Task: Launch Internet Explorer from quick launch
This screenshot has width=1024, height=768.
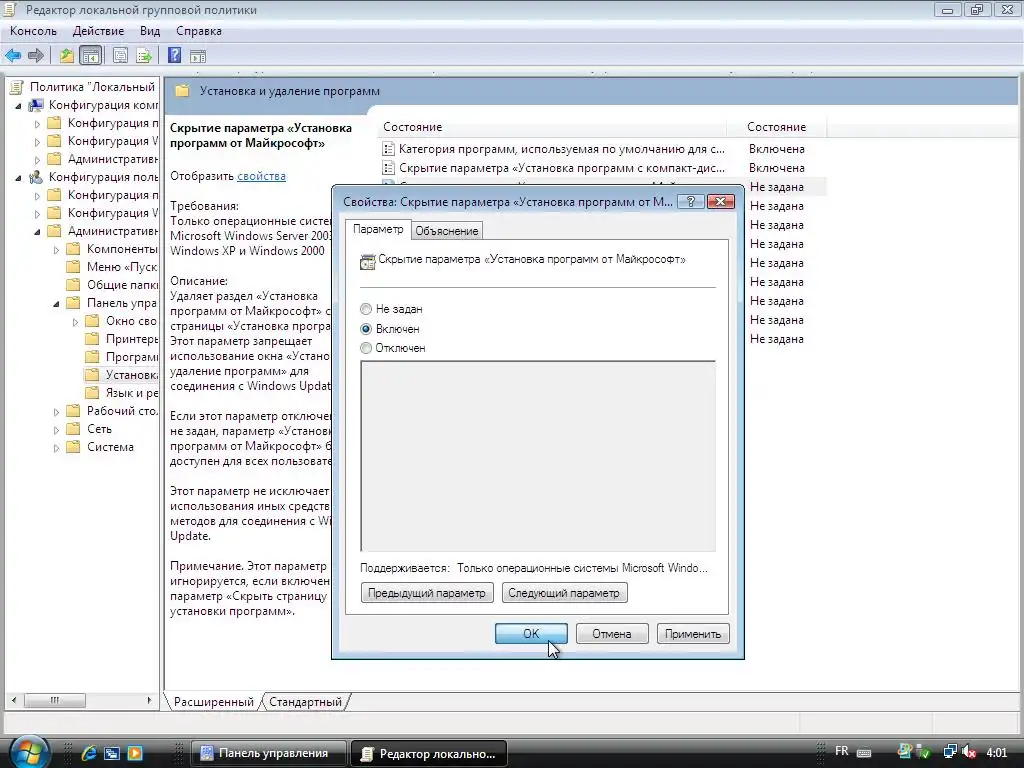Action: pyautogui.click(x=89, y=753)
